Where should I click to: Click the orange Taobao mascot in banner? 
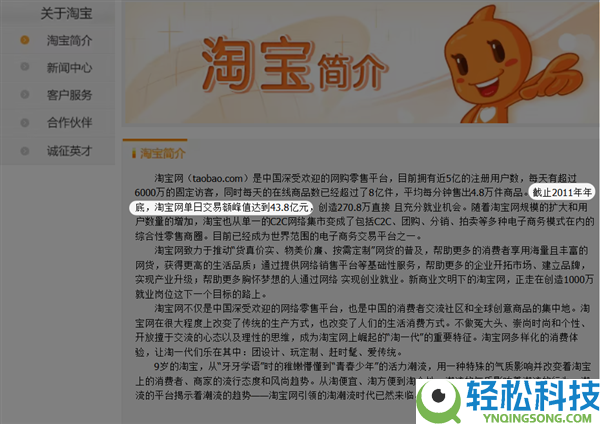(x=513, y=66)
